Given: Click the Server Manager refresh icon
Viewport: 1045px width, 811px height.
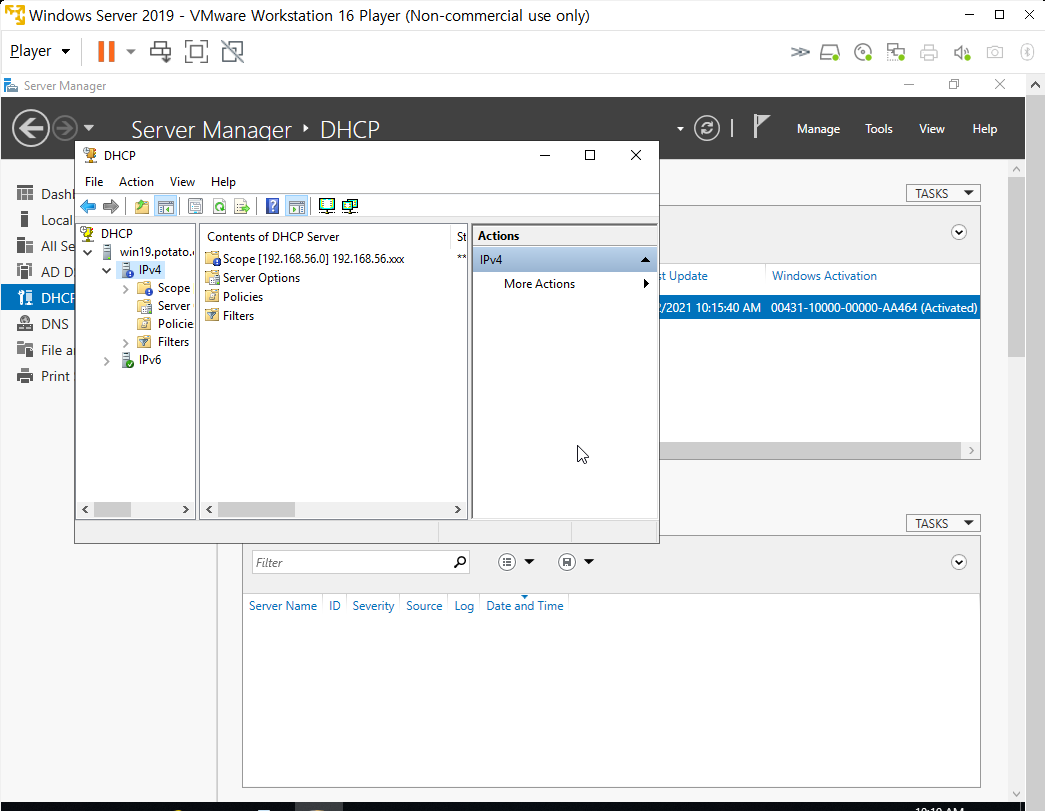Looking at the screenshot, I should point(706,128).
